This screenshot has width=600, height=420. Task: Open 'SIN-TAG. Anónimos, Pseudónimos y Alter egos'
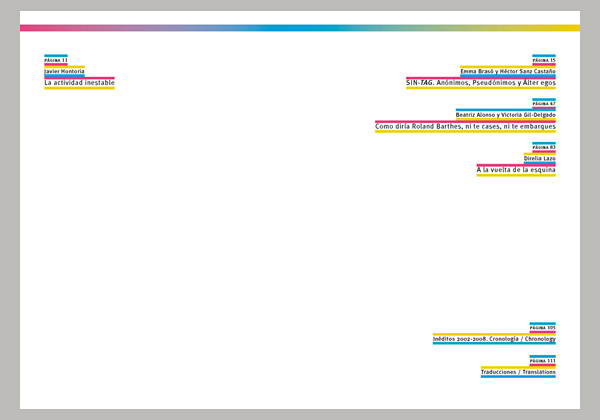click(x=480, y=83)
